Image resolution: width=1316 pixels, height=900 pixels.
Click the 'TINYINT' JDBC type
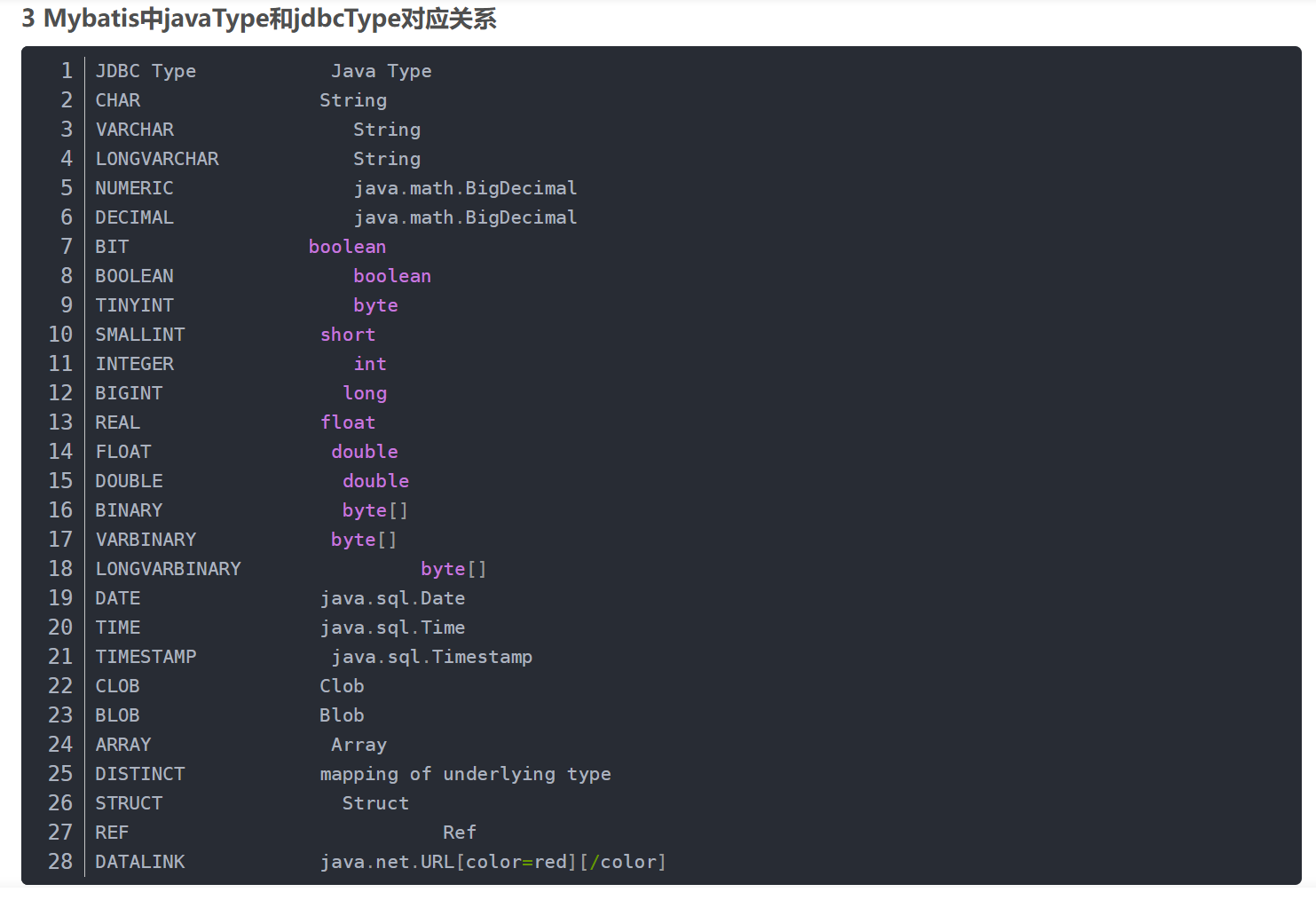coord(135,305)
